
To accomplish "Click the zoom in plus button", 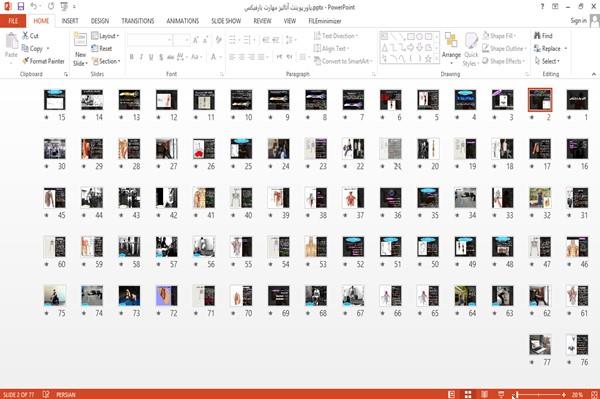I will 564,394.
